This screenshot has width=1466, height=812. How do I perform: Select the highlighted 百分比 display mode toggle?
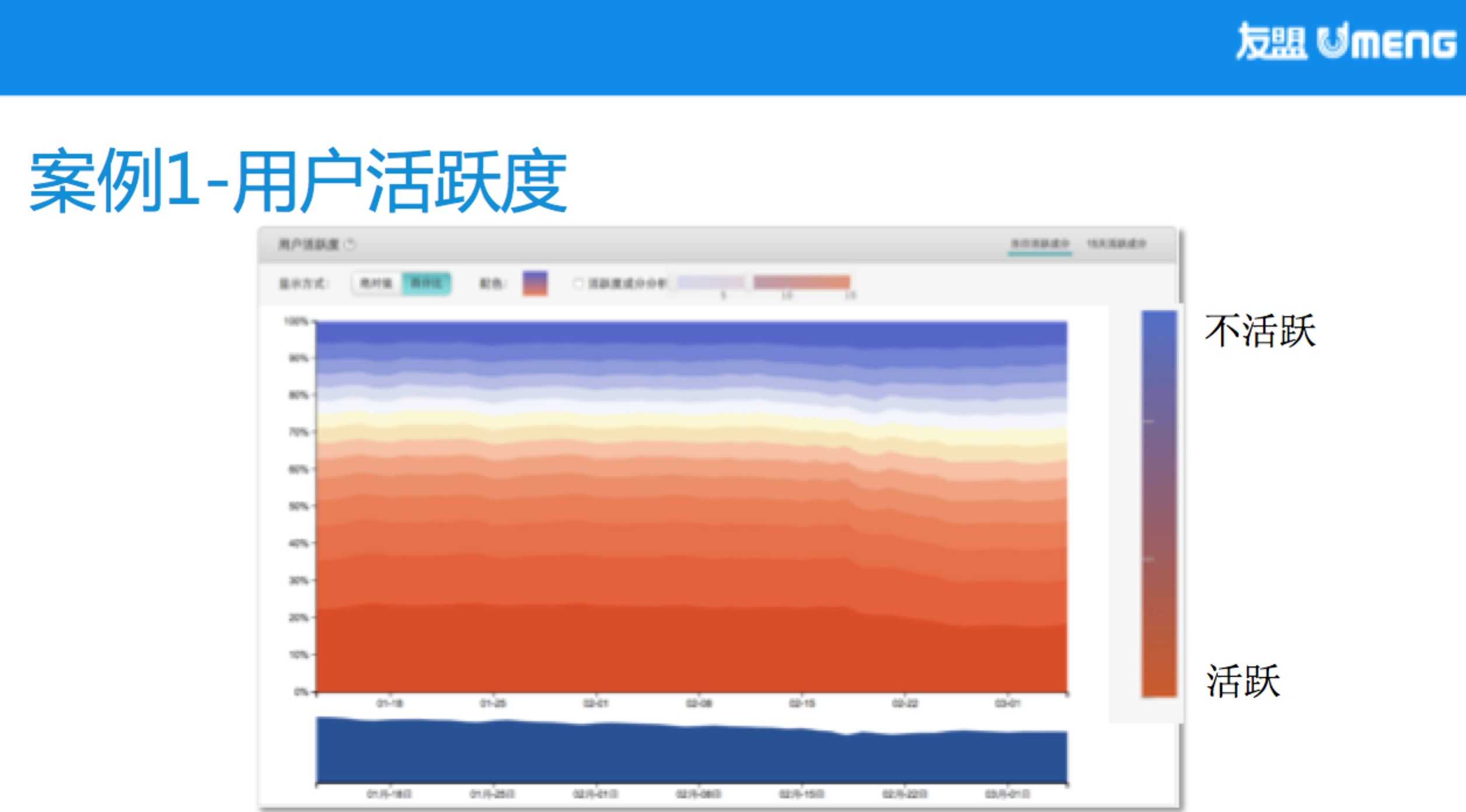point(426,283)
